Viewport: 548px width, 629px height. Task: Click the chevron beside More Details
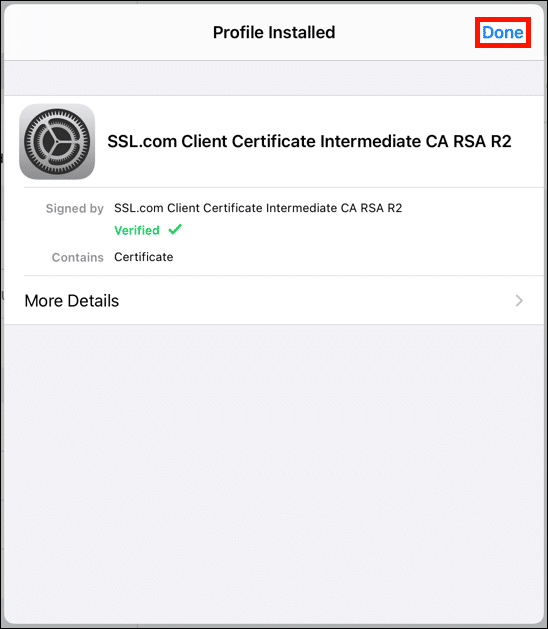519,300
